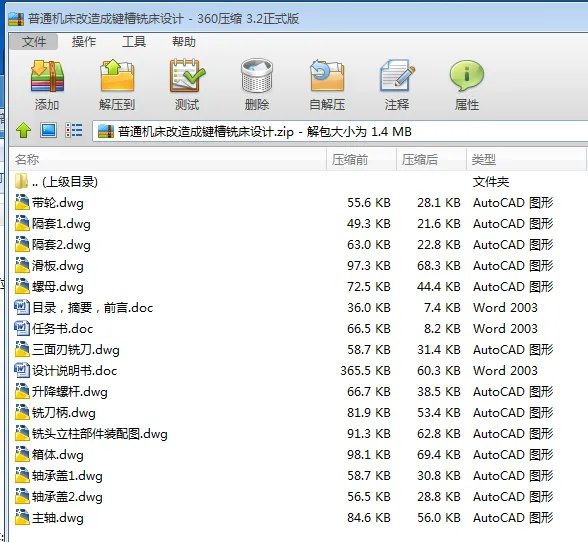
Task: Click the DWG icon beside 铣刀柄.dwg
Action: [22, 412]
